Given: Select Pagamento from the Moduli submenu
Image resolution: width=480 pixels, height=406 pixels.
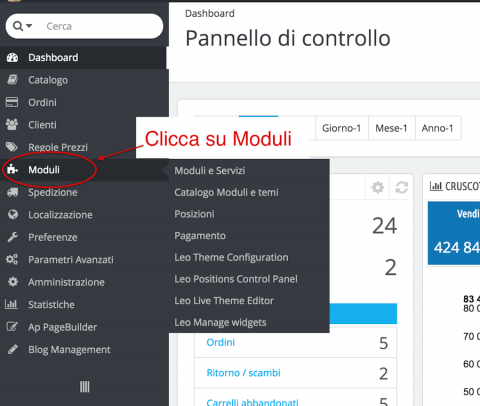Looking at the screenshot, I should pos(200,235).
